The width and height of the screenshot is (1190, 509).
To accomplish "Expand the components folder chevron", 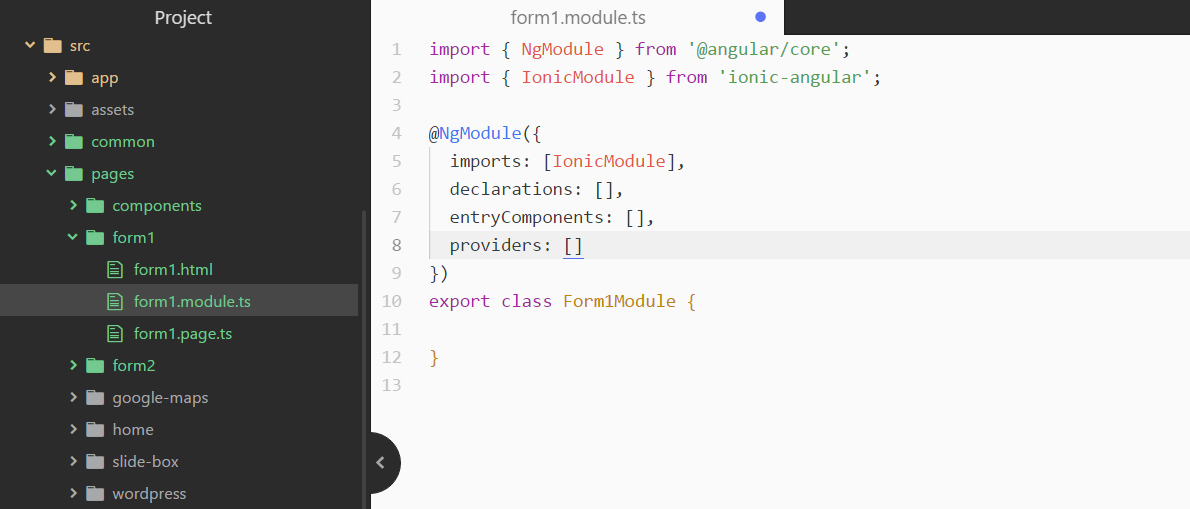I will pos(73,206).
